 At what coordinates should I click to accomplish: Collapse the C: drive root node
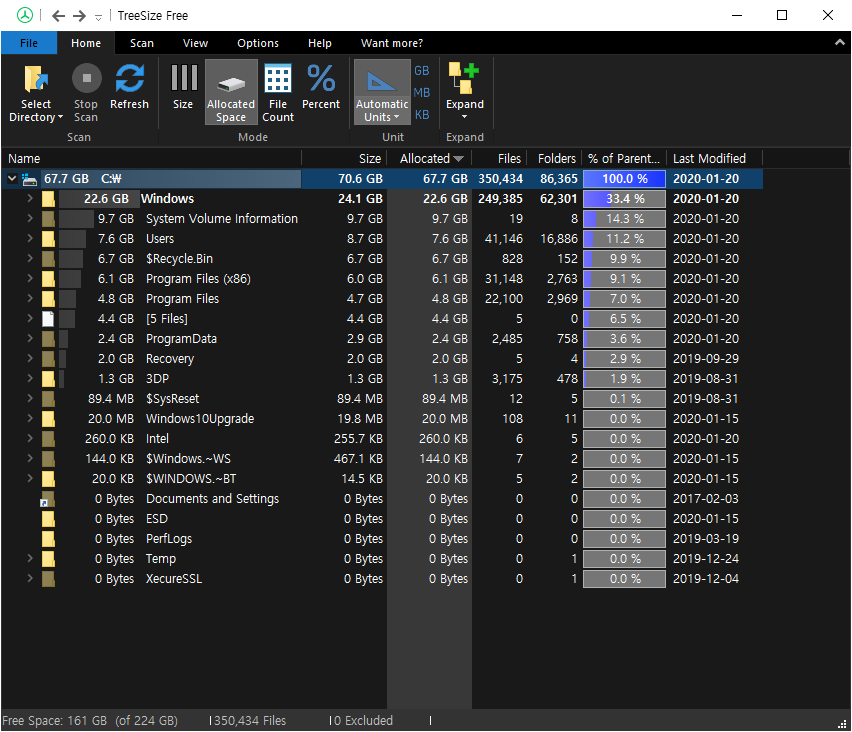click(12, 178)
